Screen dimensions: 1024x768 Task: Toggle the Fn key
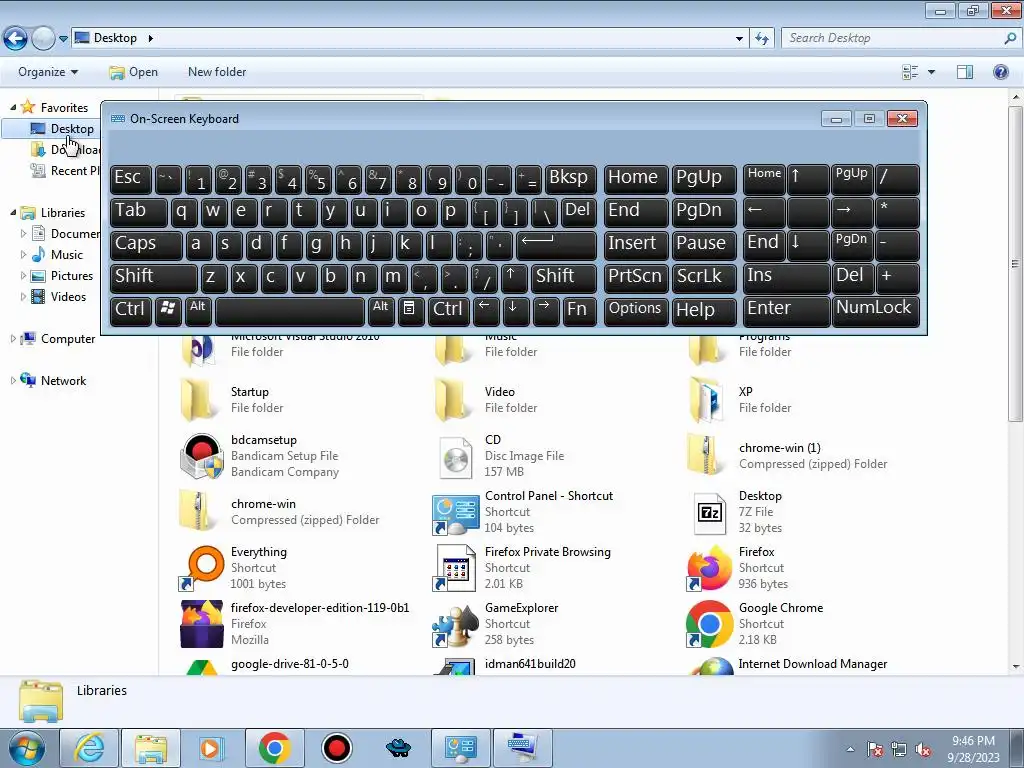[579, 310]
